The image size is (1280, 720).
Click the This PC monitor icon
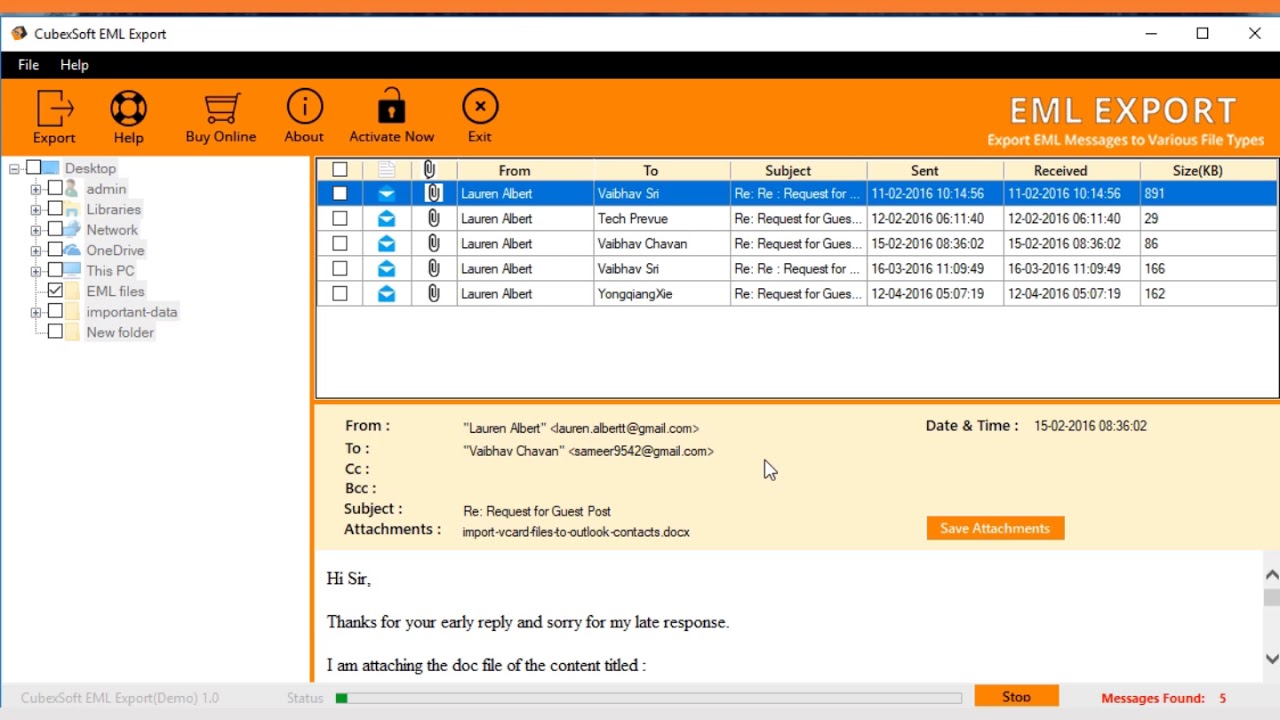click(x=72, y=270)
